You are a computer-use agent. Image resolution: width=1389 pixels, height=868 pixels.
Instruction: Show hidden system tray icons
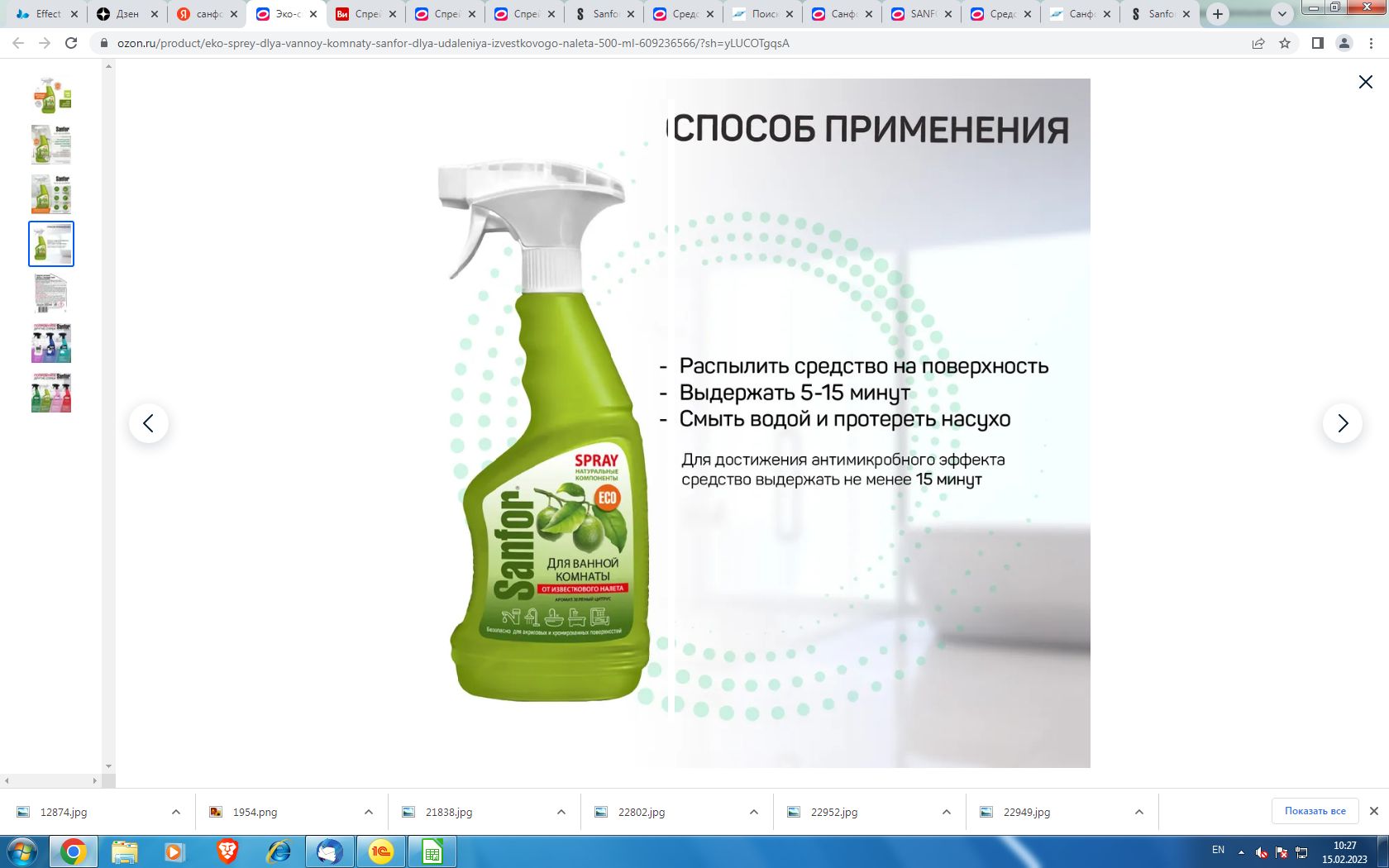coord(1241,851)
